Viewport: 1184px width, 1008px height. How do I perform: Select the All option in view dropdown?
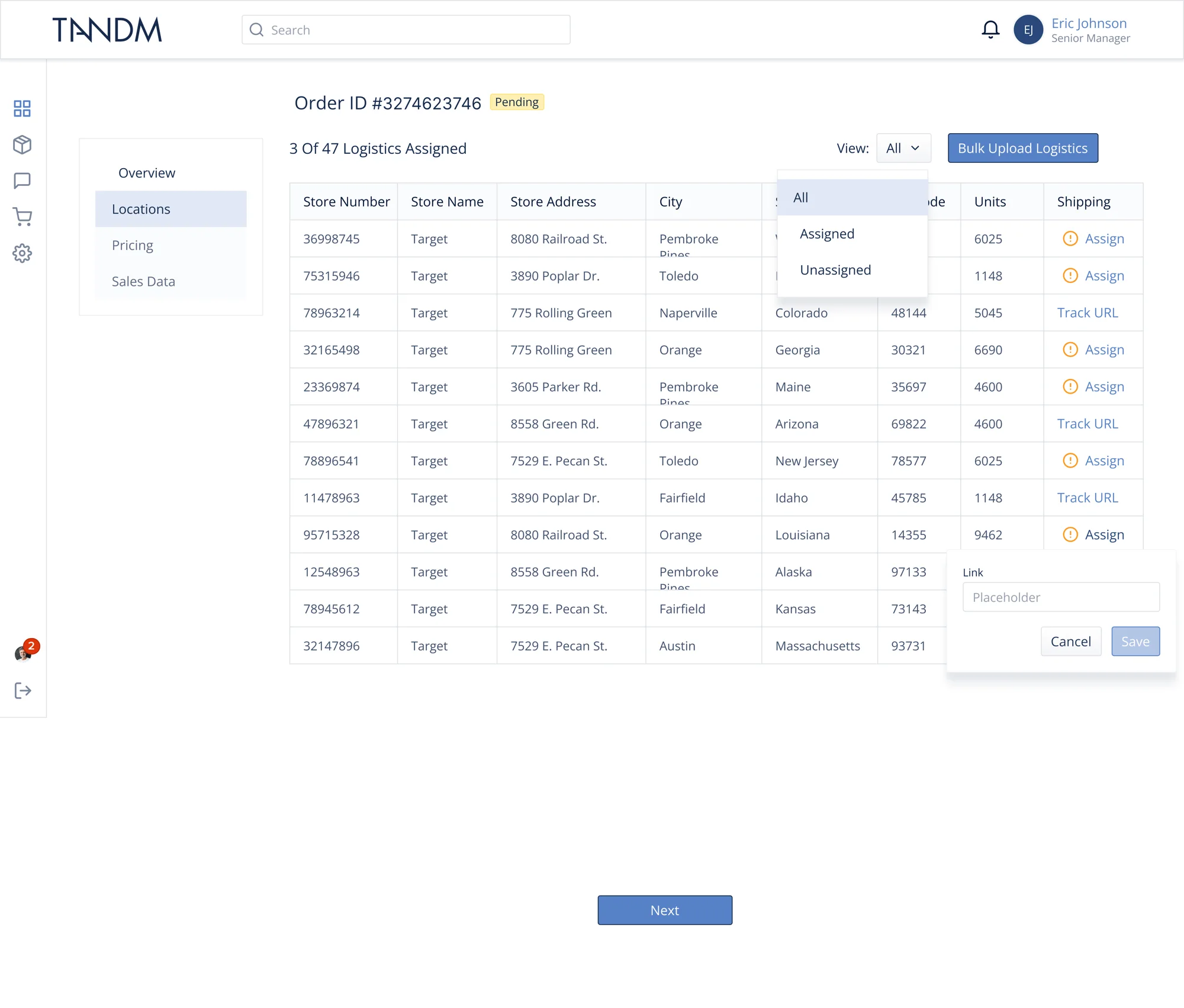852,198
